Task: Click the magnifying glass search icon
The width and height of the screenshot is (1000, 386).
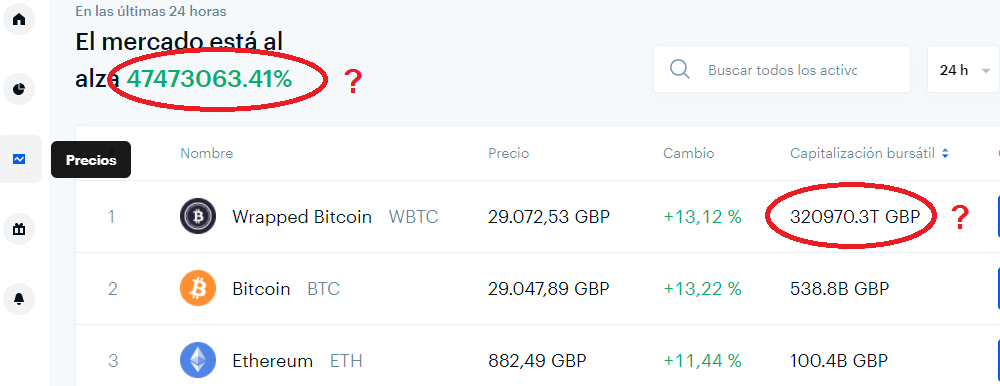Action: [x=680, y=69]
